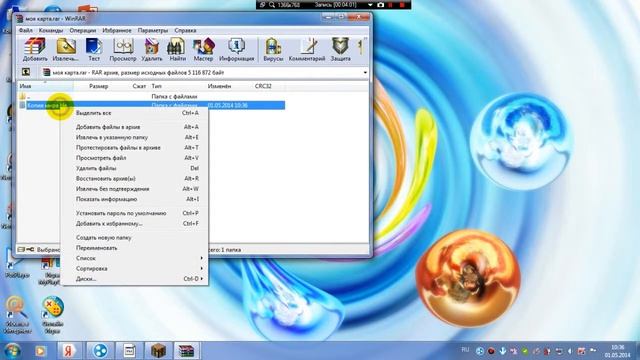Choose Переименовать in context menu
The width and height of the screenshot is (640, 360).
click(x=135, y=248)
